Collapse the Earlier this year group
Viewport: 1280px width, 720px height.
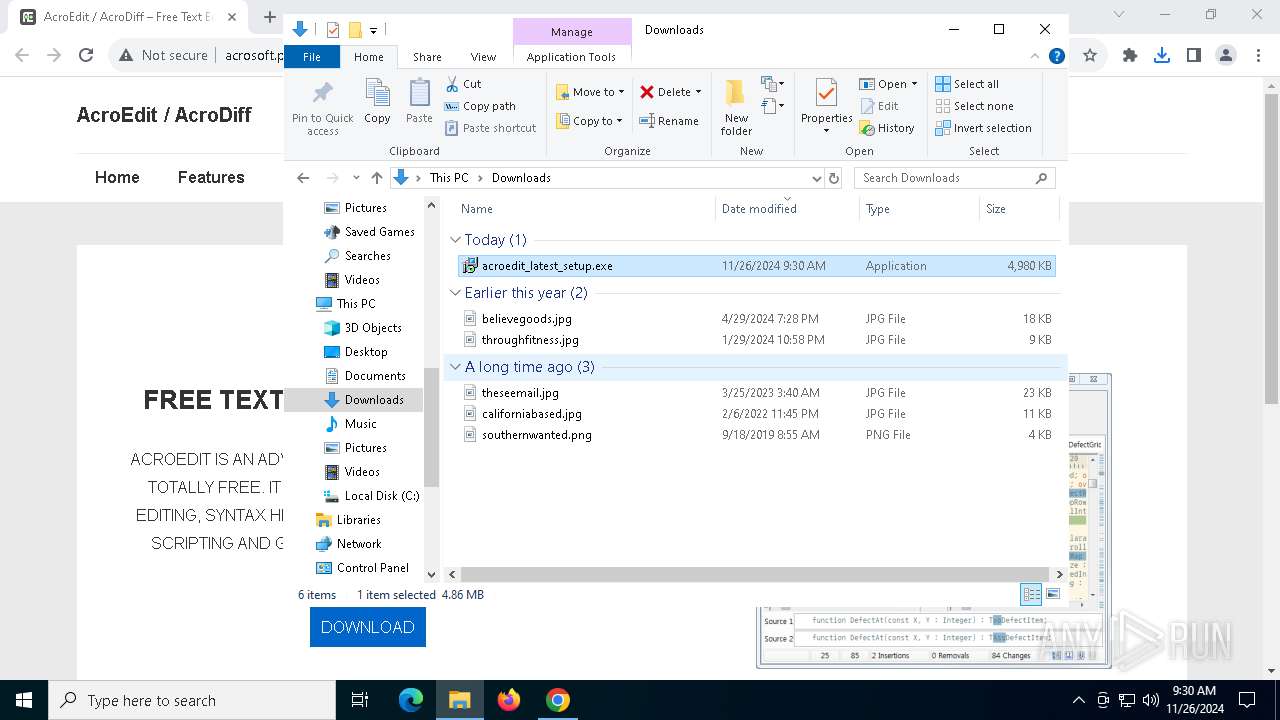455,293
